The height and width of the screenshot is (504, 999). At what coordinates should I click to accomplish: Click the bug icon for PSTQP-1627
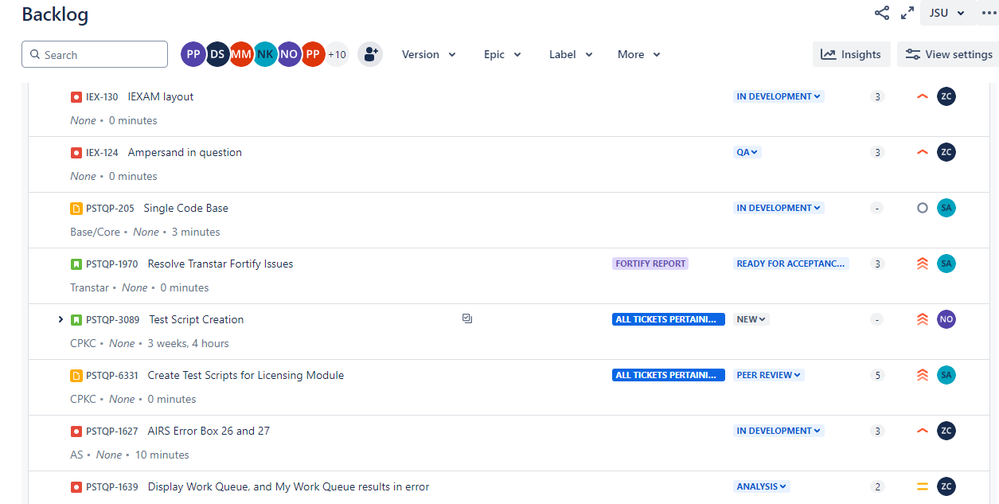pos(76,431)
